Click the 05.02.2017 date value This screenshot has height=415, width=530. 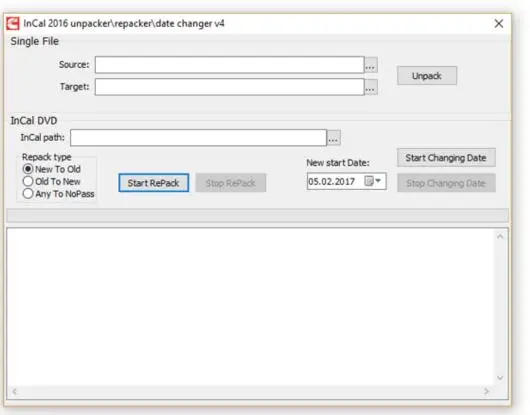pos(331,182)
